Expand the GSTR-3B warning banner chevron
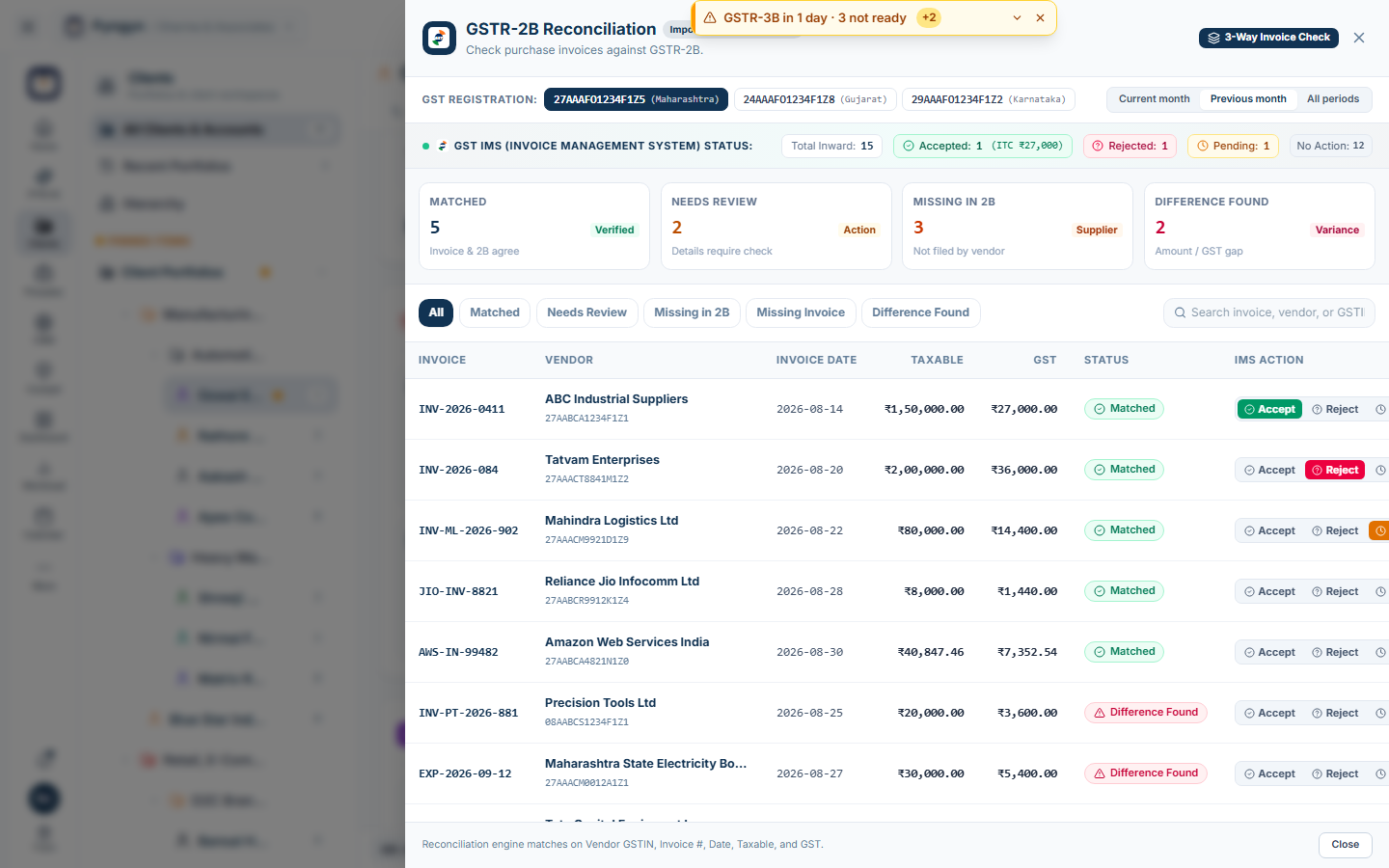 click(1017, 17)
